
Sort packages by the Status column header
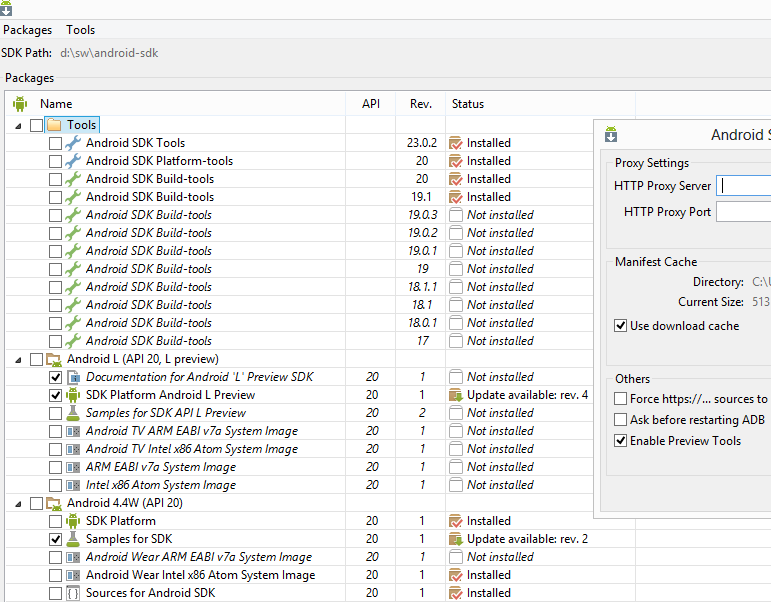(468, 104)
